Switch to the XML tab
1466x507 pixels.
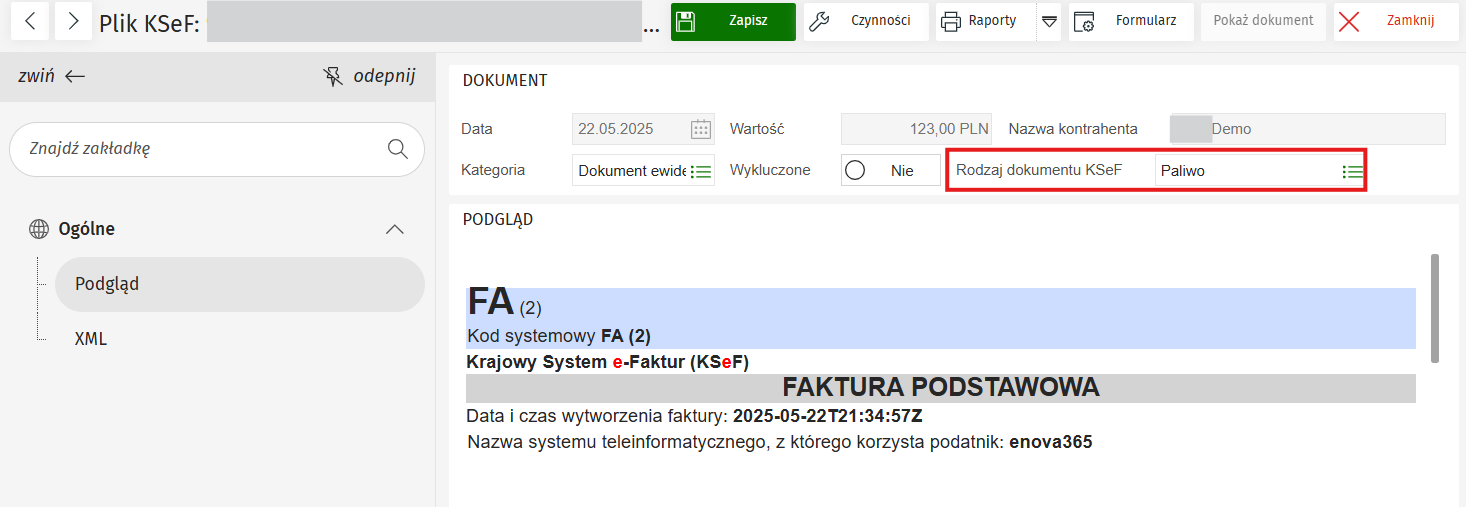tap(91, 339)
